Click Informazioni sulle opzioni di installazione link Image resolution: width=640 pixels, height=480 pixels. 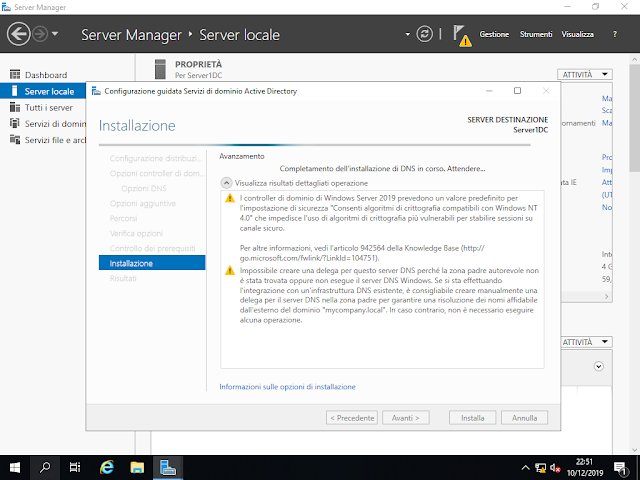point(287,387)
